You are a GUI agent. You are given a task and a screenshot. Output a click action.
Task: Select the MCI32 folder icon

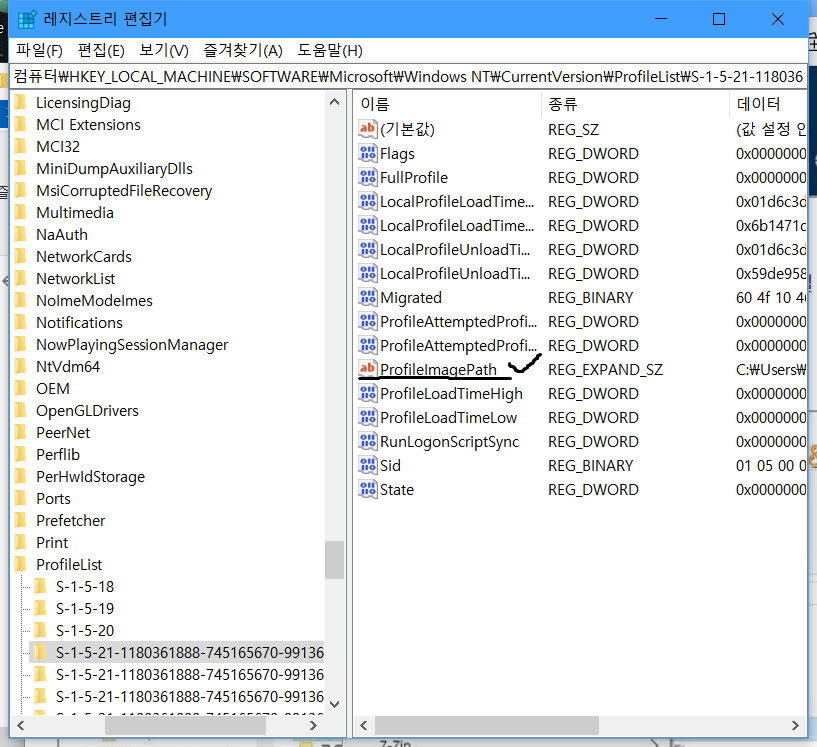[x=21, y=146]
